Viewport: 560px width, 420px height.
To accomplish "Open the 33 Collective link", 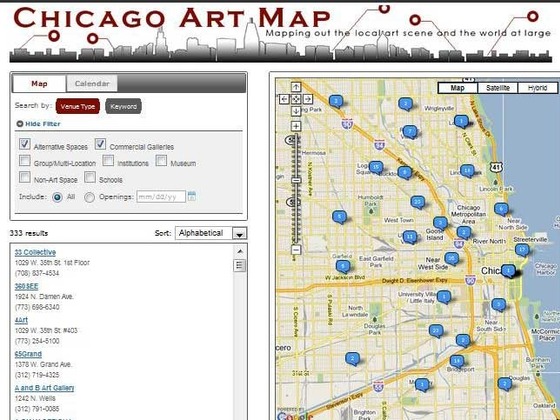I will pyautogui.click(x=35, y=252).
